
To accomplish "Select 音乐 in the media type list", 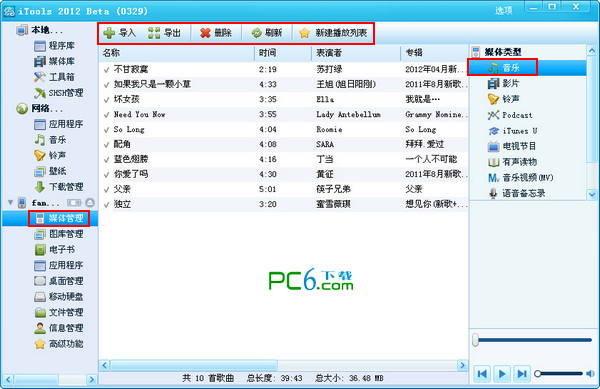I will coord(527,68).
